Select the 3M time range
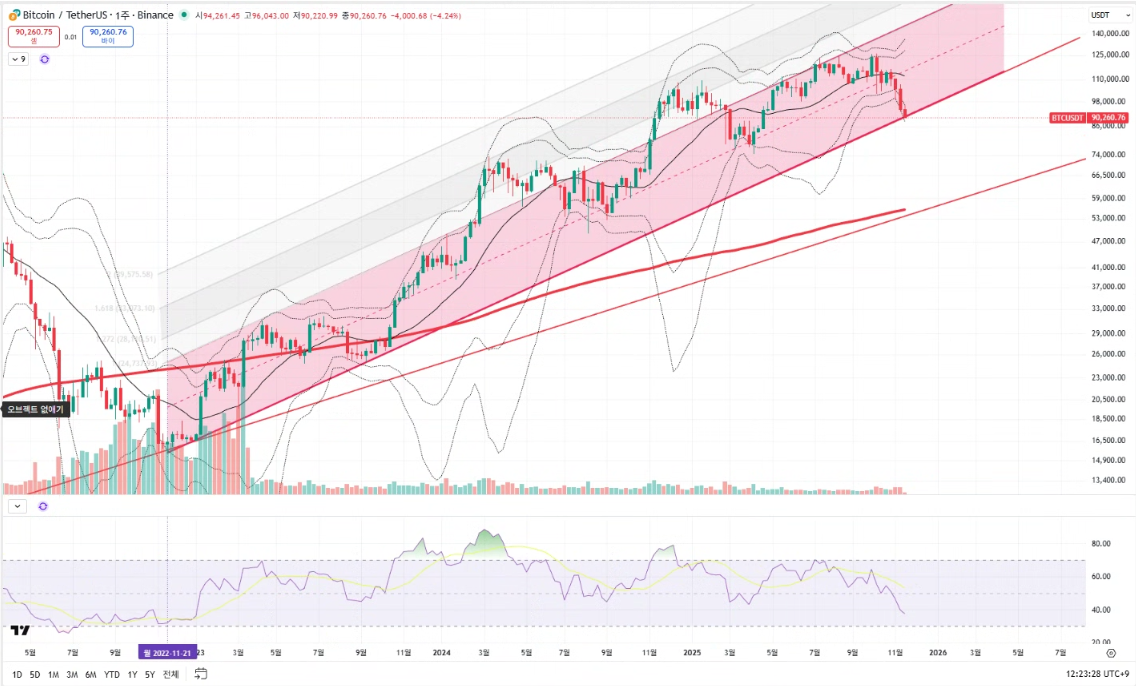 point(72,674)
